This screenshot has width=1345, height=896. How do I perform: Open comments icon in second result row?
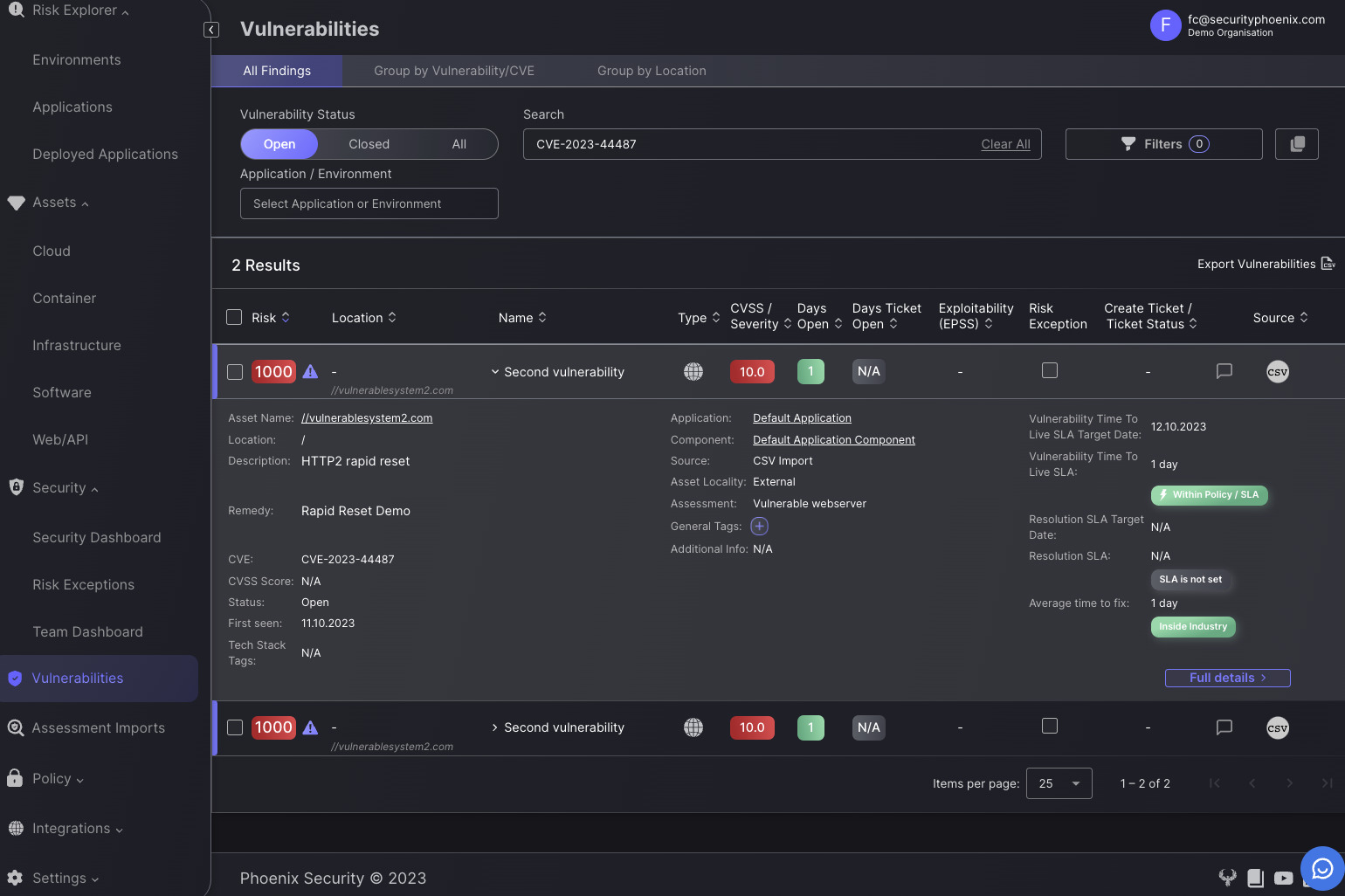[x=1224, y=727]
